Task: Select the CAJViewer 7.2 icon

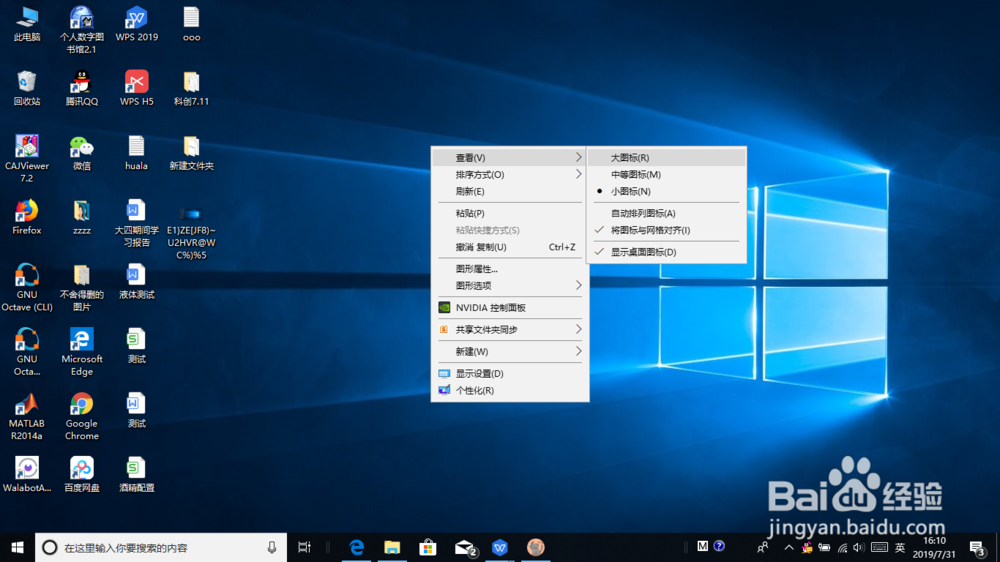Action: tap(27, 159)
